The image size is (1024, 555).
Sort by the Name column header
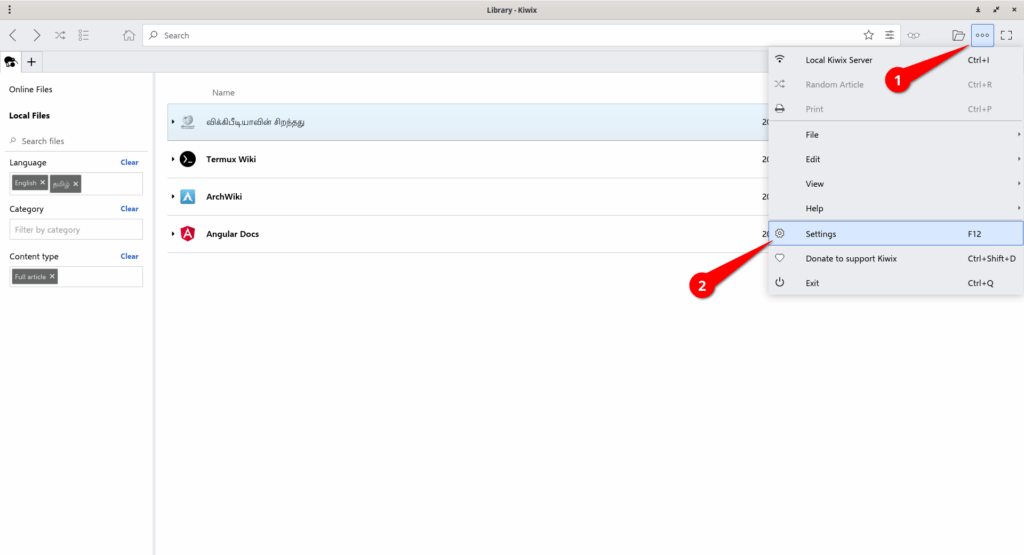pos(223,93)
